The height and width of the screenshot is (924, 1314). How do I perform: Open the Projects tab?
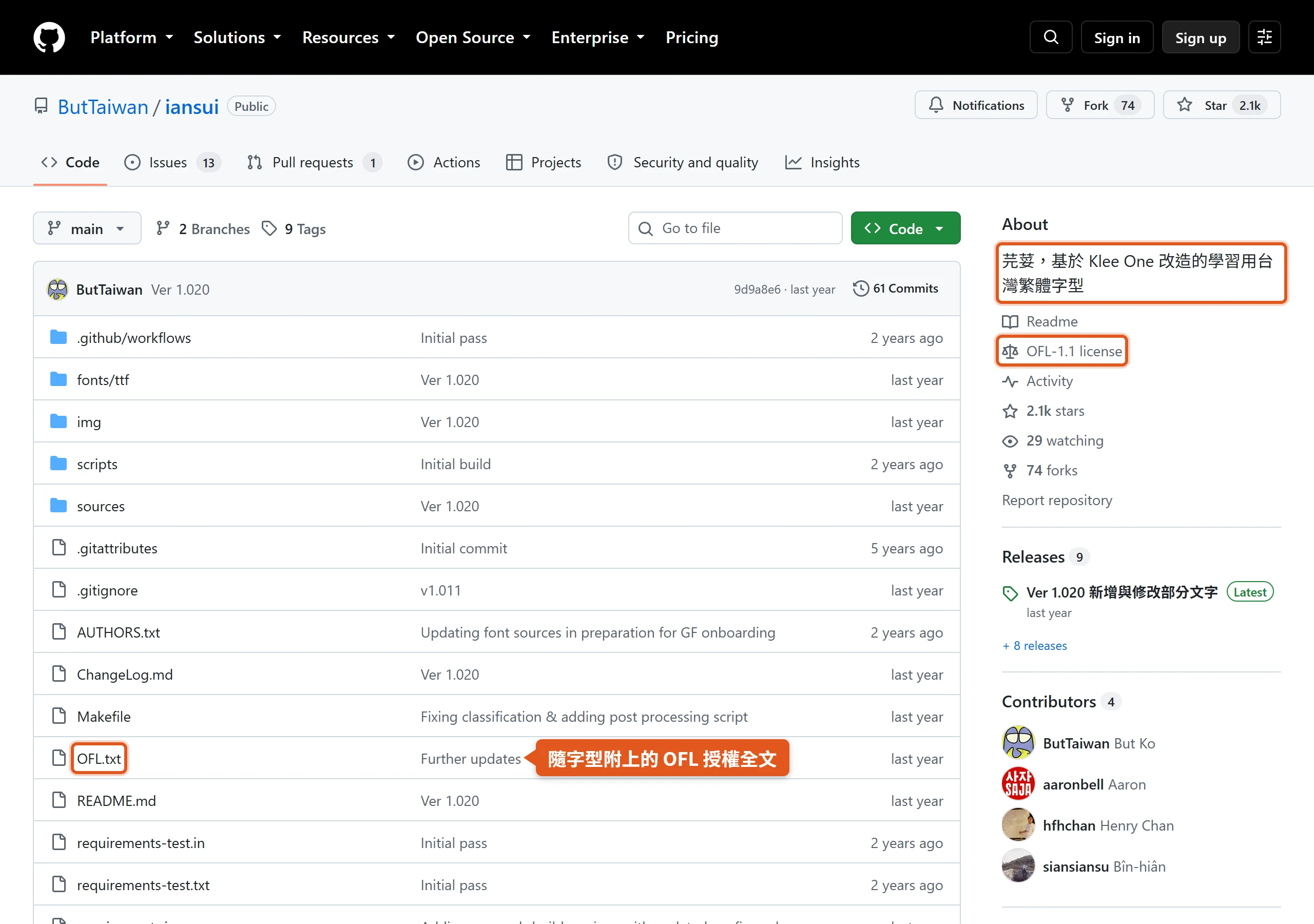[544, 163]
